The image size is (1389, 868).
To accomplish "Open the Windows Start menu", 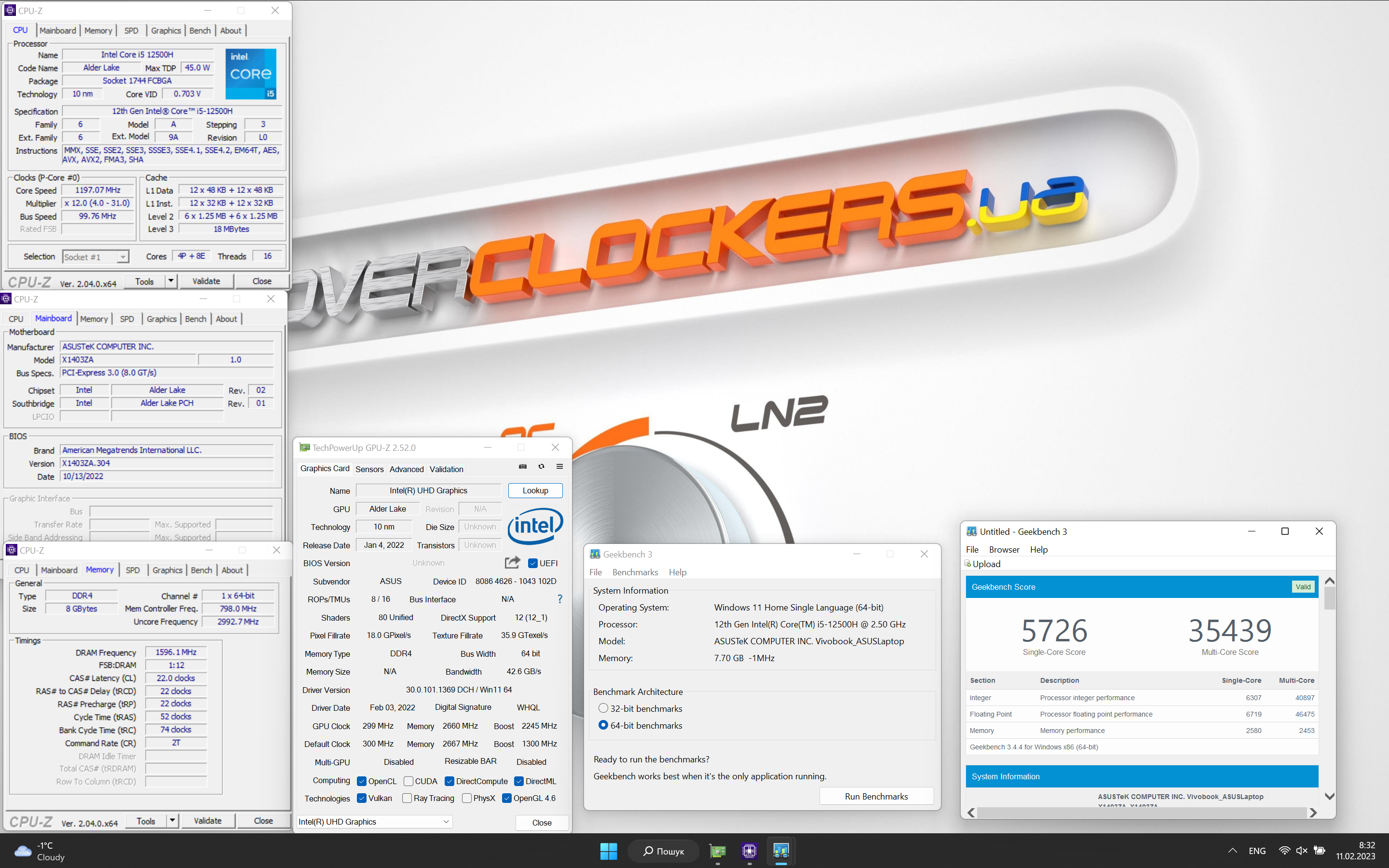I will pyautogui.click(x=608, y=851).
